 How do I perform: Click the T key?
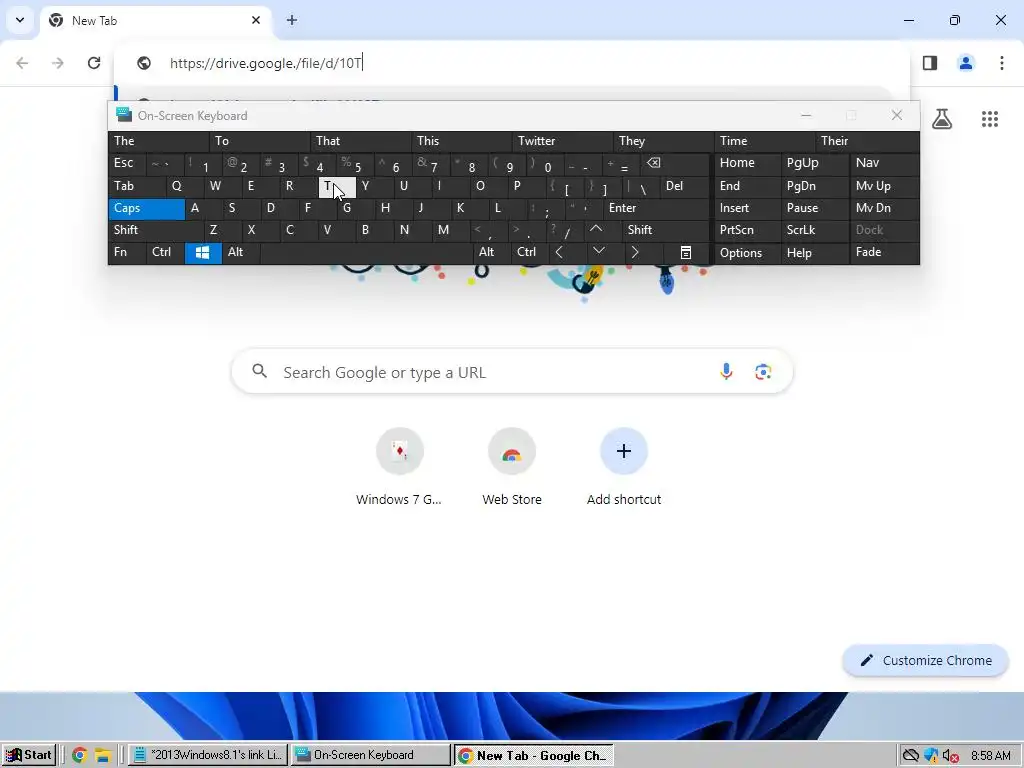(x=337, y=187)
